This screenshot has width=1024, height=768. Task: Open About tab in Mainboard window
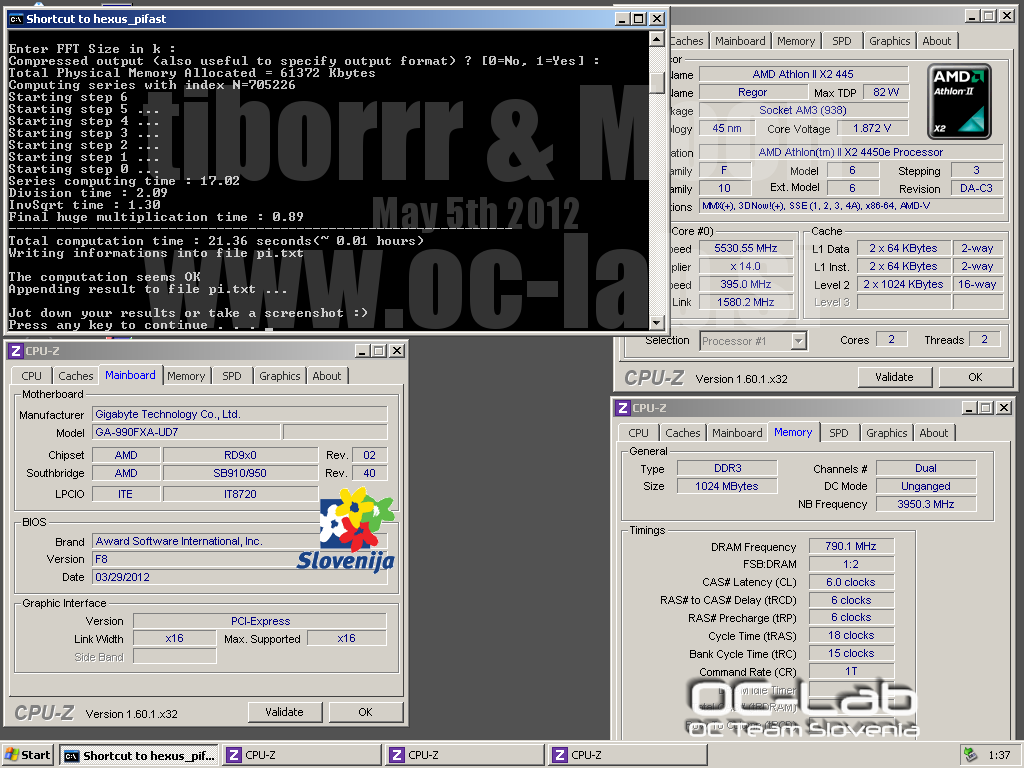click(327, 376)
